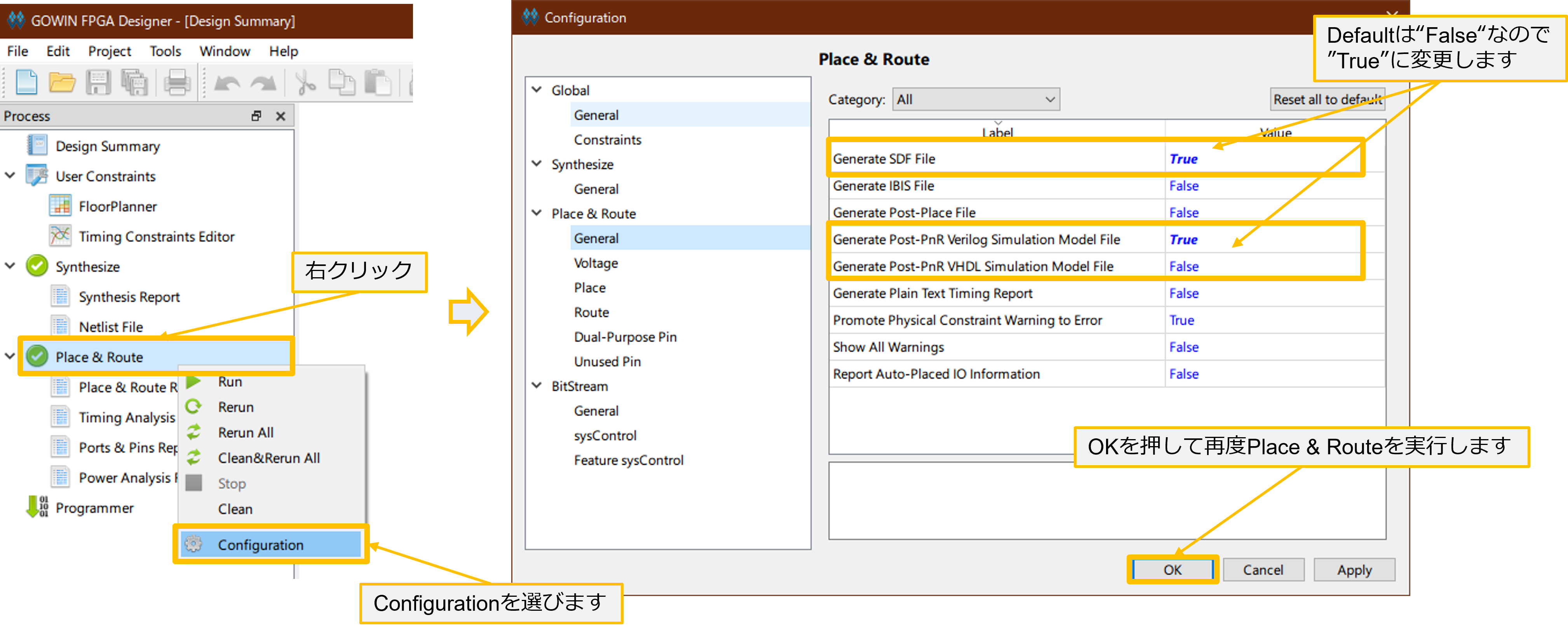Choose Rerun from the context menu
Image resolution: width=1568 pixels, height=629 pixels.
pos(235,407)
